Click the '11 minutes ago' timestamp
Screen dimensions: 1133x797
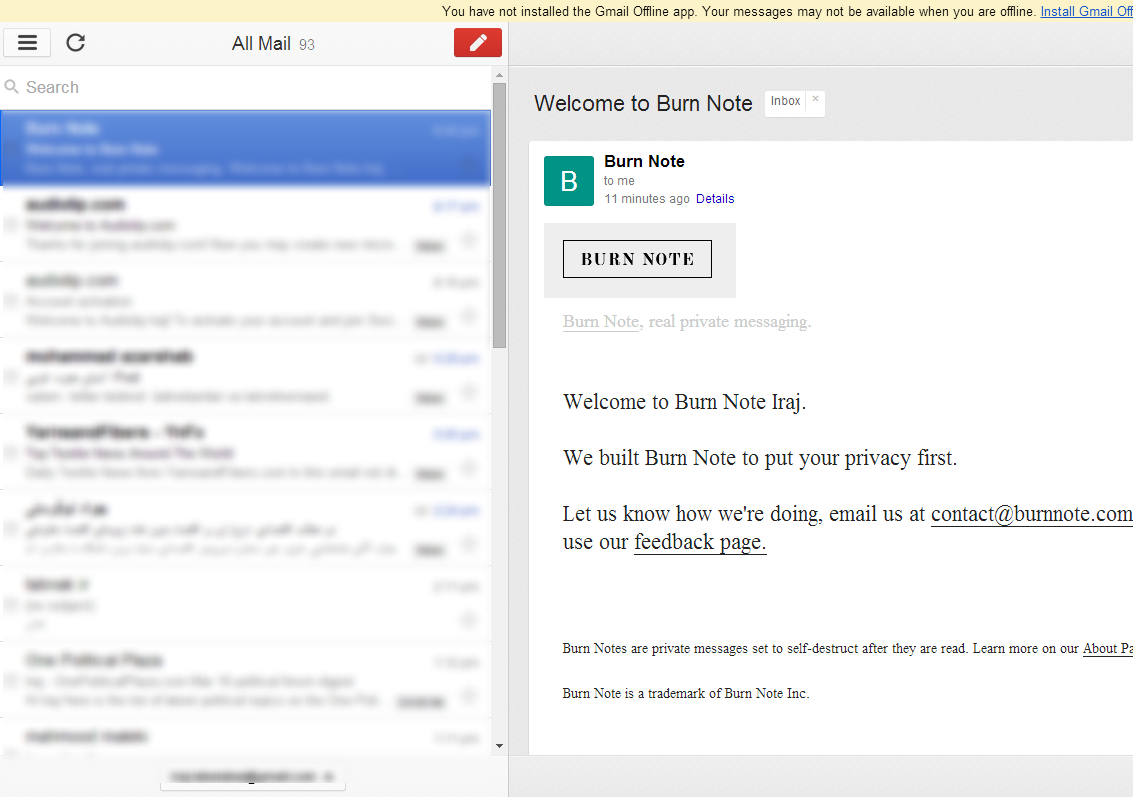pyautogui.click(x=647, y=199)
